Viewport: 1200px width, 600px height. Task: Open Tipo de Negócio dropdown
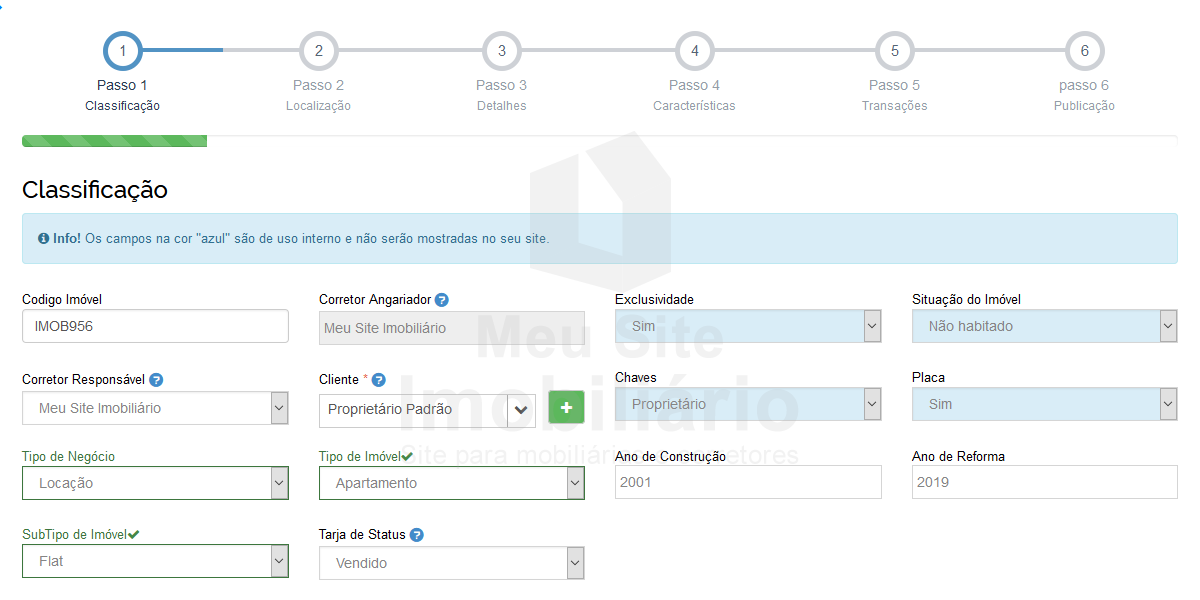(155, 483)
